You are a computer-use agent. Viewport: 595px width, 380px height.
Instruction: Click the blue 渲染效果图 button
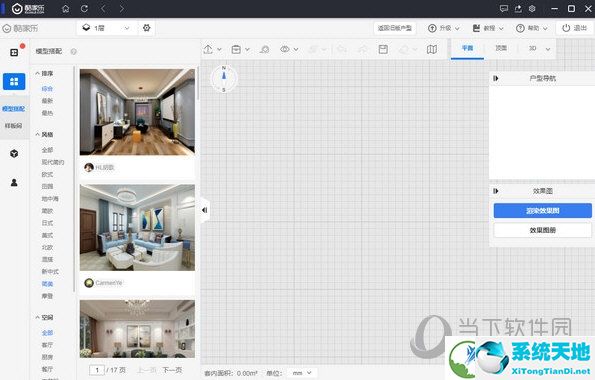coord(543,210)
